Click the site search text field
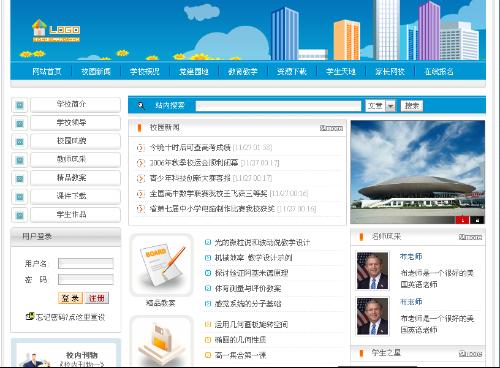 click(x=278, y=106)
